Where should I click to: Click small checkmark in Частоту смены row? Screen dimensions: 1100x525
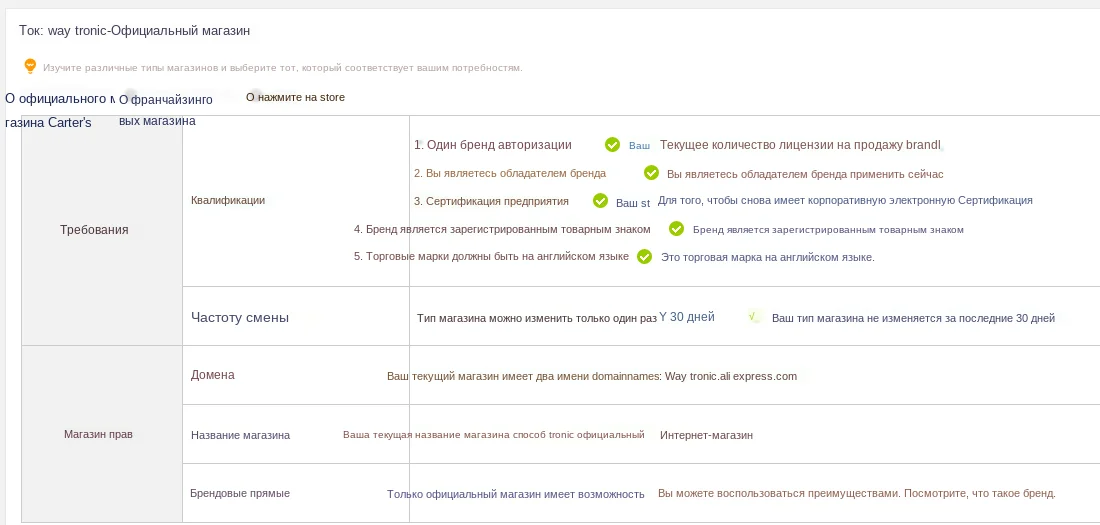click(753, 317)
